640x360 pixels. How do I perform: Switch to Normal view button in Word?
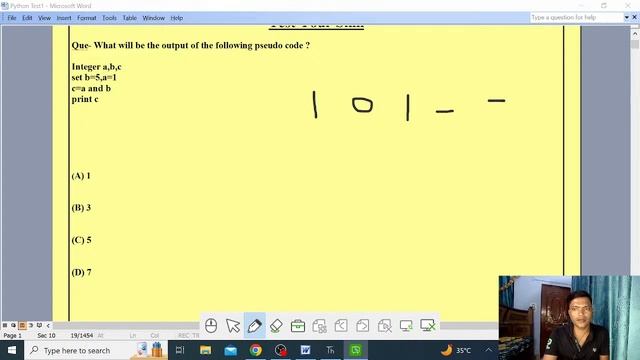pyautogui.click(x=5, y=325)
